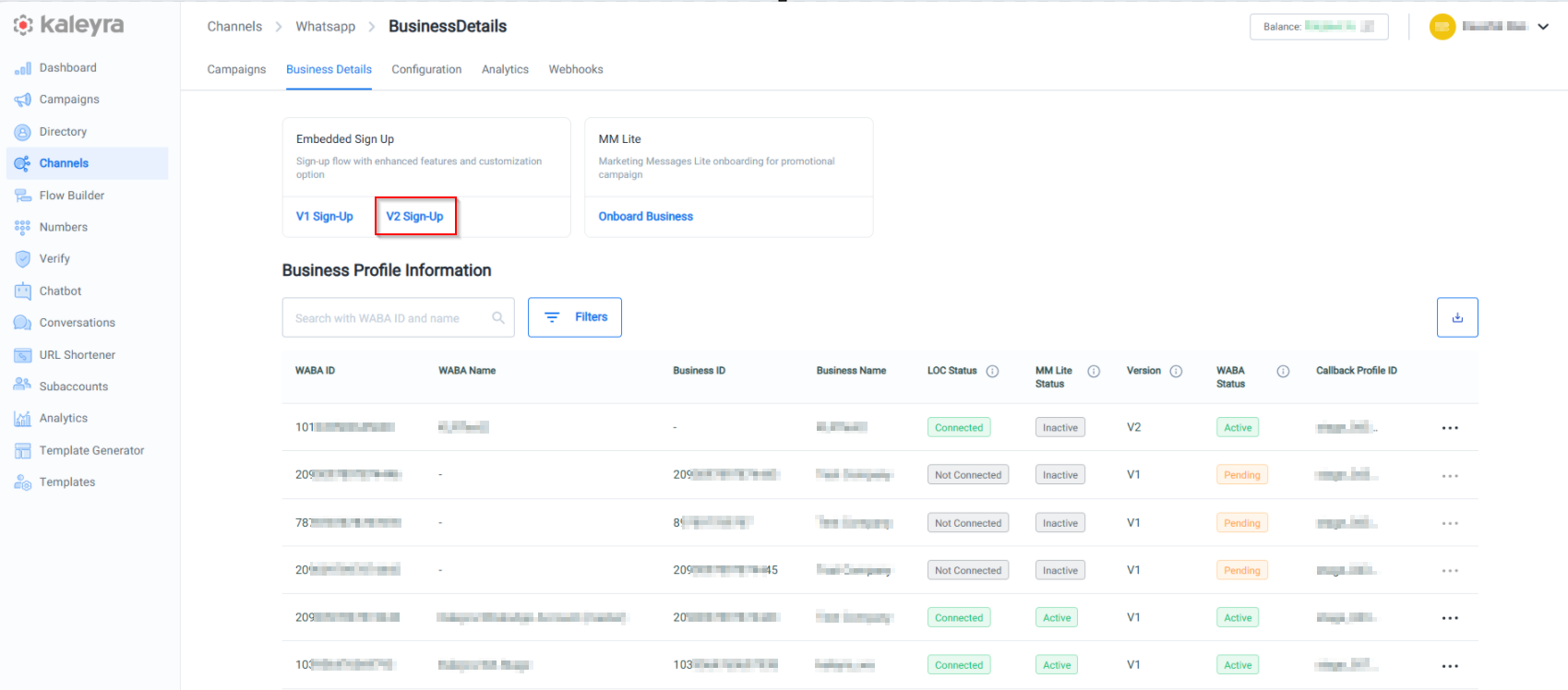Image resolution: width=1568 pixels, height=690 pixels.
Task: Switch to the Configuration tab
Action: pos(426,70)
